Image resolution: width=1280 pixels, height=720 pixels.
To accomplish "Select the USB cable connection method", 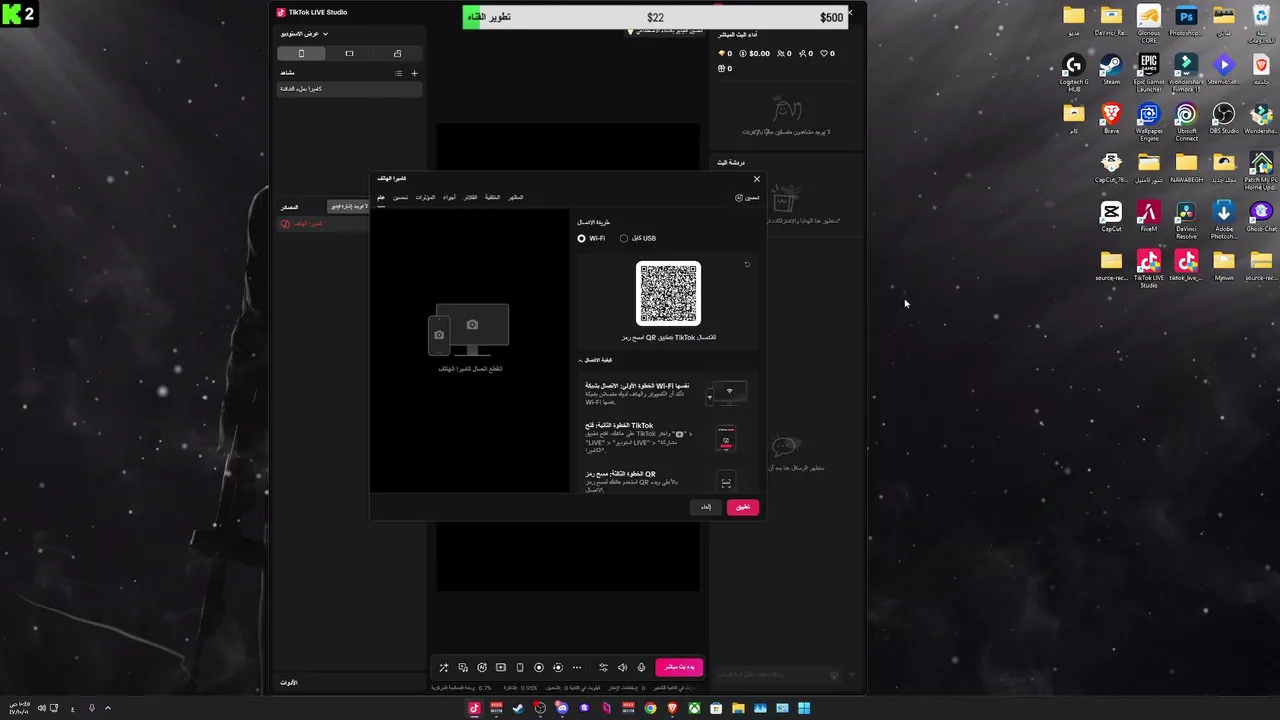I will 638,238.
